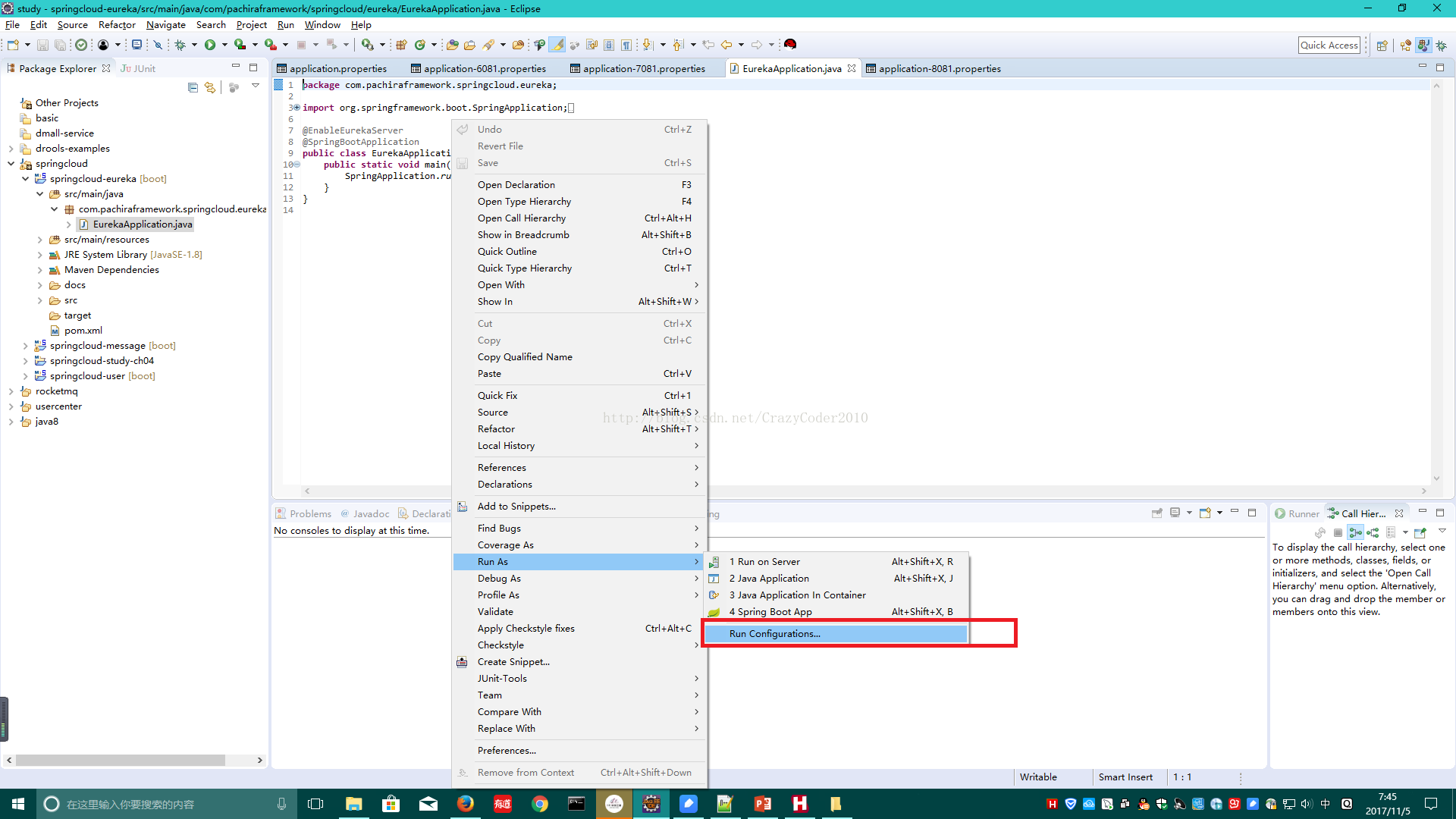
Task: Click the Quick Access search field
Action: tap(1329, 45)
